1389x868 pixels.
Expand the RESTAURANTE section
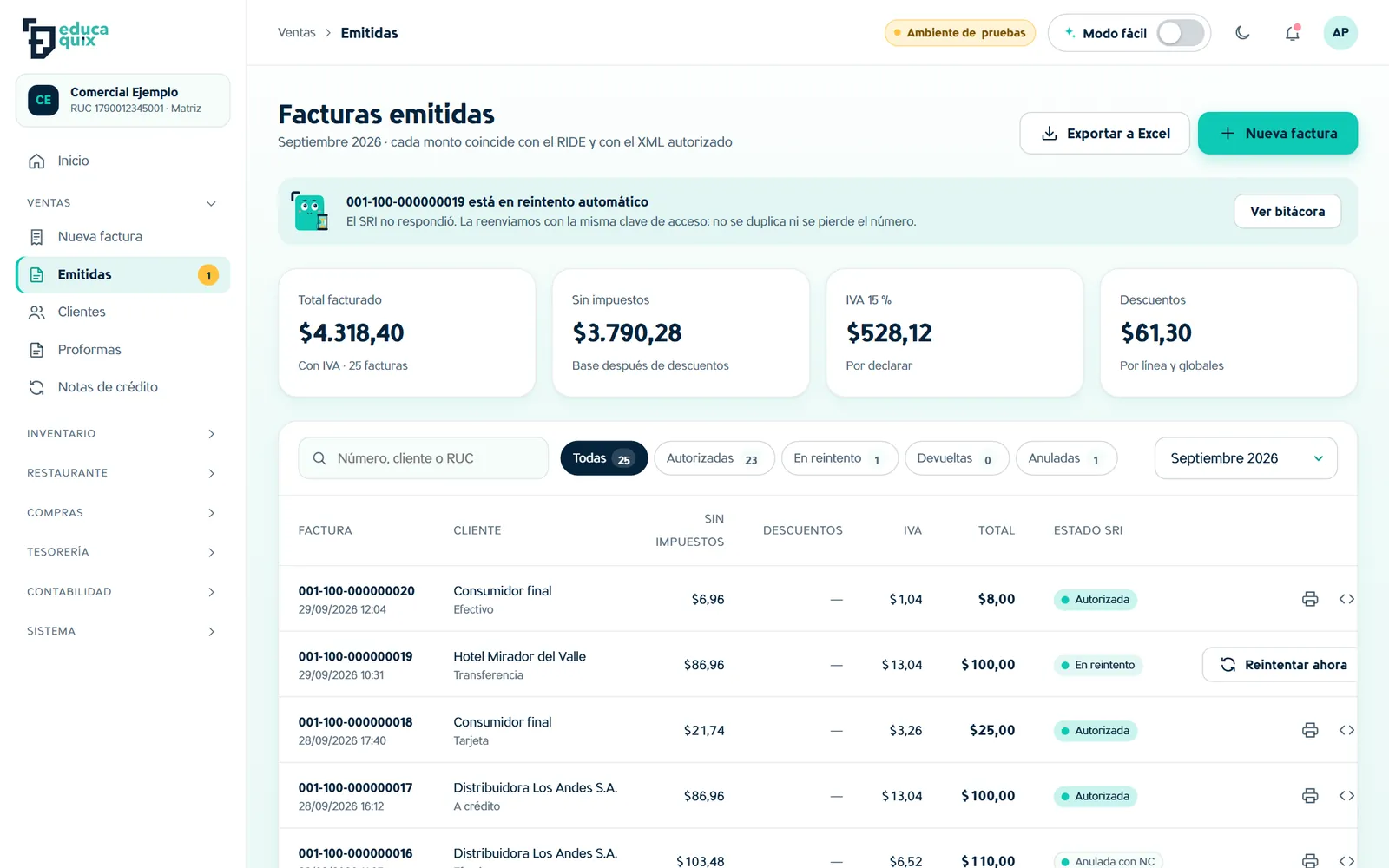click(122, 473)
